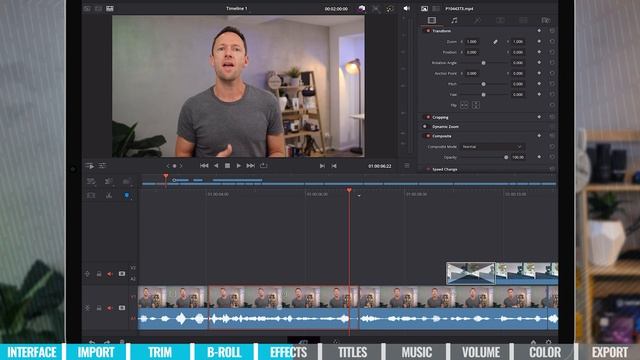
Task: Jump to the first frame
Action: 204,166
